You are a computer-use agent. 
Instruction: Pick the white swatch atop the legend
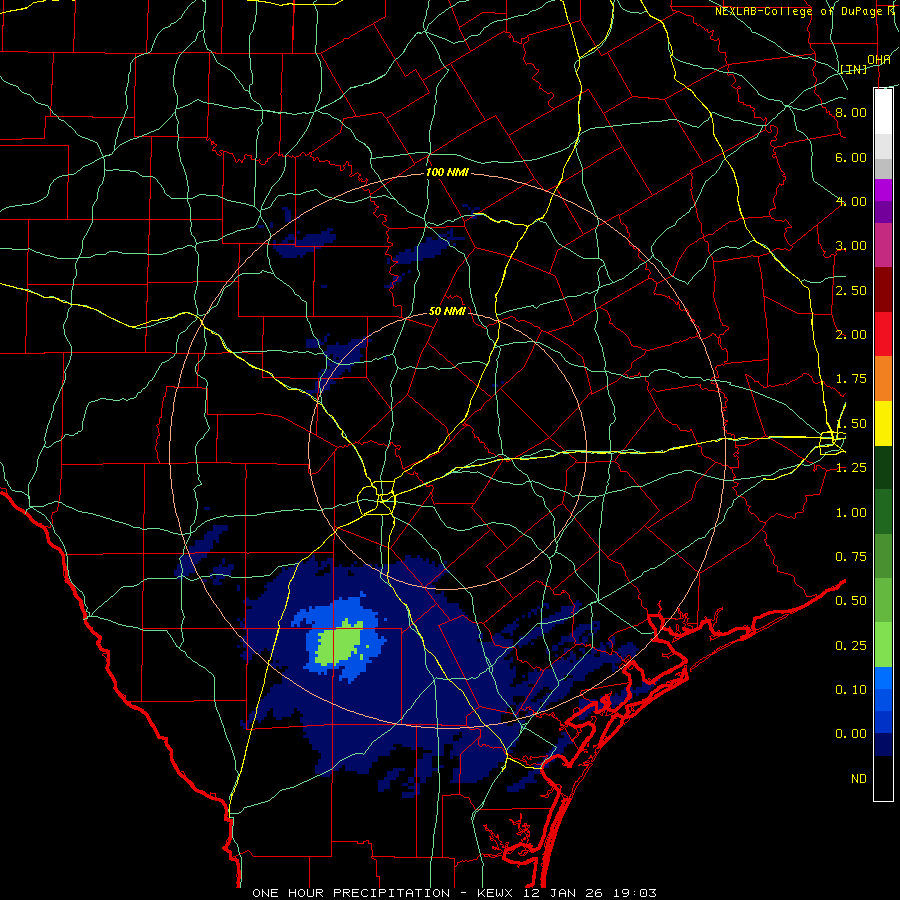(x=883, y=112)
